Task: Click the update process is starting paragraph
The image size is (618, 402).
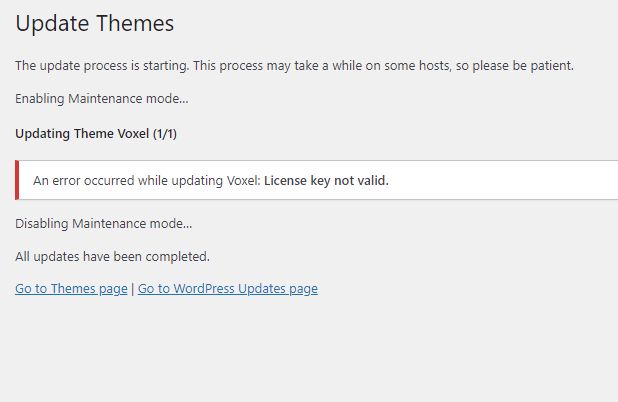Action: (294, 66)
